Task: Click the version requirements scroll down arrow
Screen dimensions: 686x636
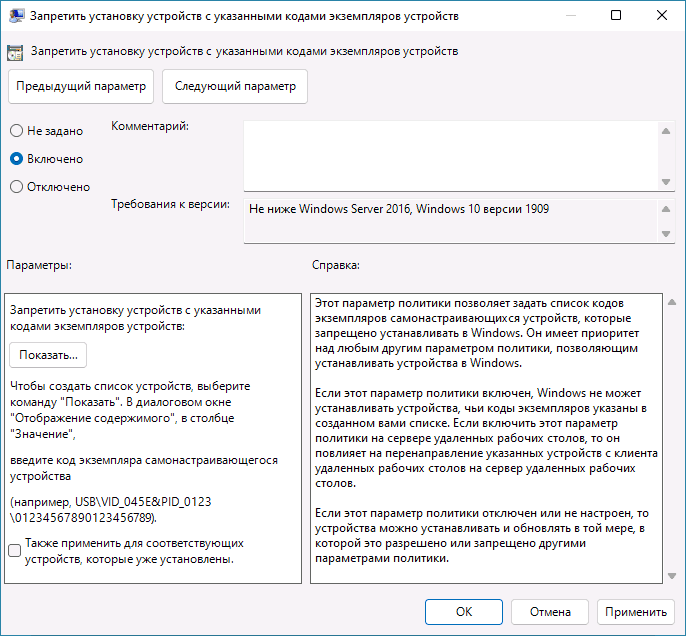Action: pyautogui.click(x=666, y=234)
